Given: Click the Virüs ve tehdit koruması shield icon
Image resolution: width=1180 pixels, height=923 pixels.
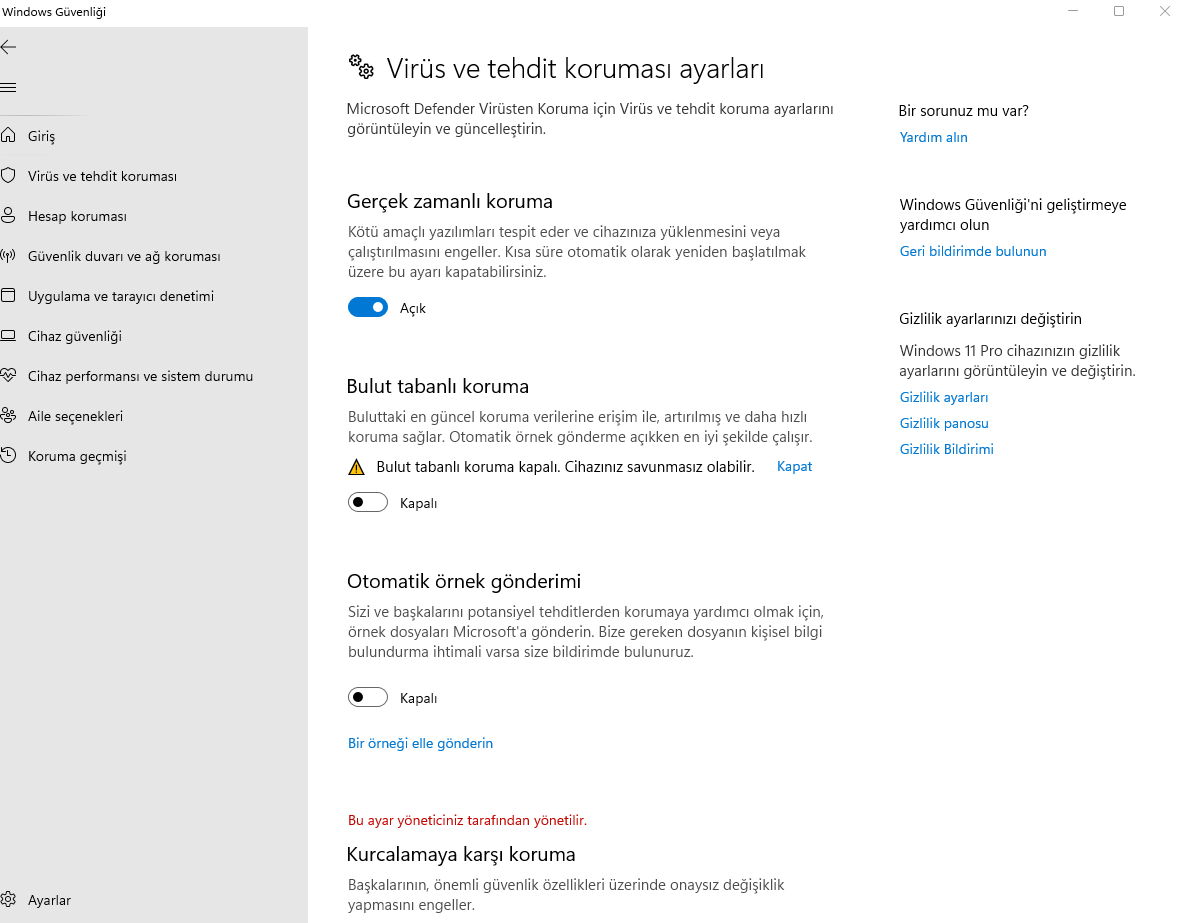Looking at the screenshot, I should click(9, 176).
